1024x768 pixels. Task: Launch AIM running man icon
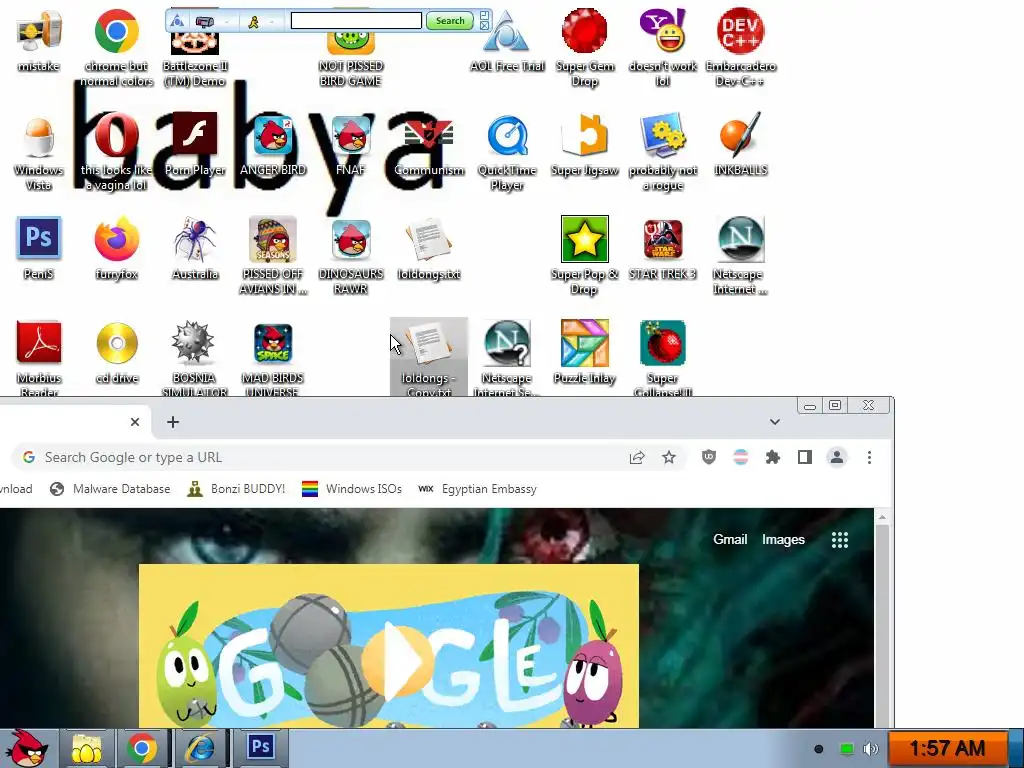[253, 22]
